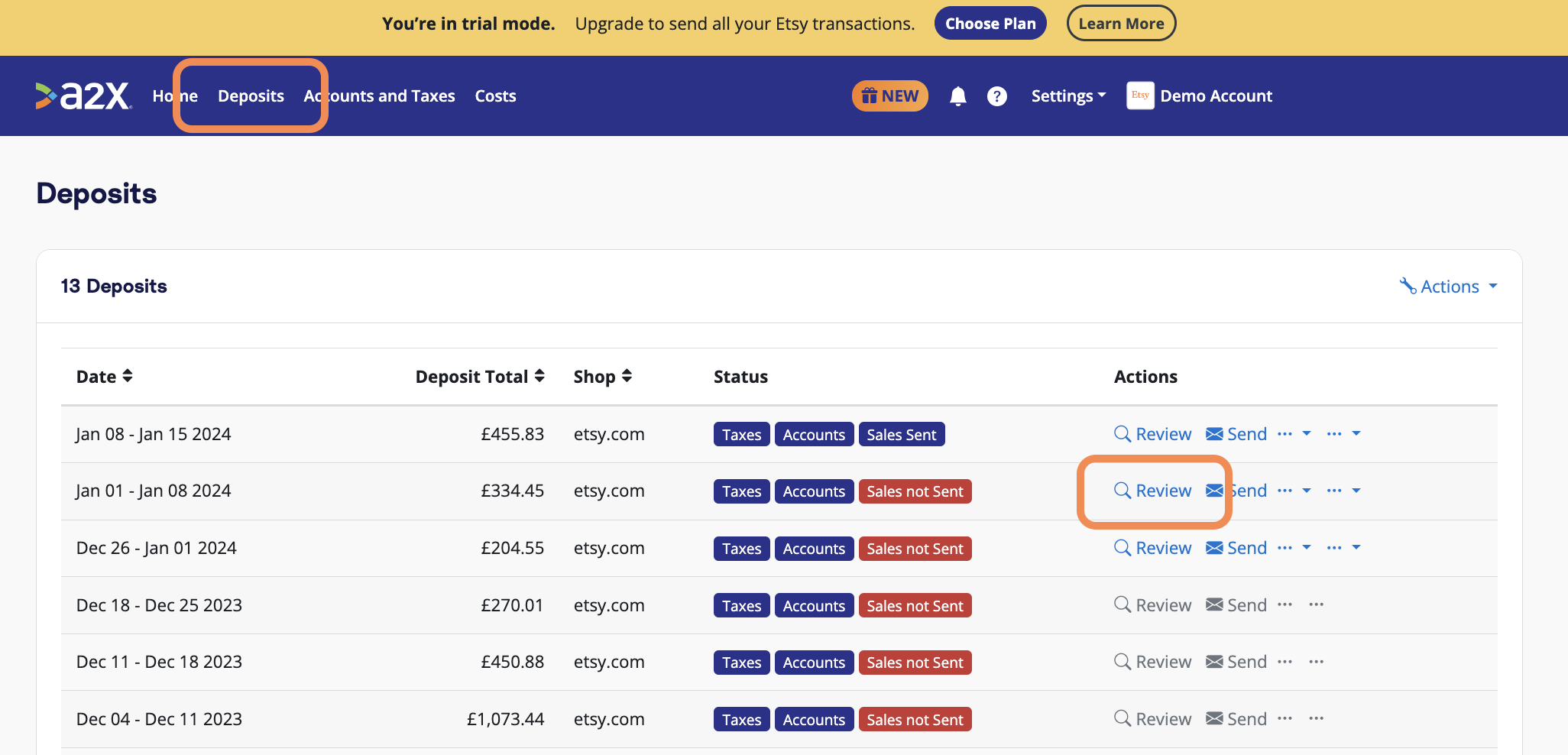Click Taxes badge in Jan 08 - Jan 15 row

(x=742, y=434)
